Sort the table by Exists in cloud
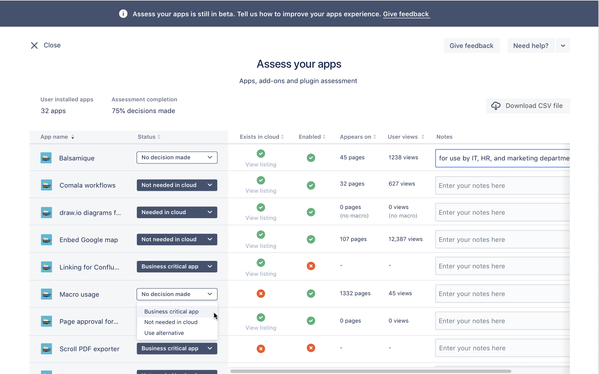The height and width of the screenshot is (374, 599). (x=262, y=137)
